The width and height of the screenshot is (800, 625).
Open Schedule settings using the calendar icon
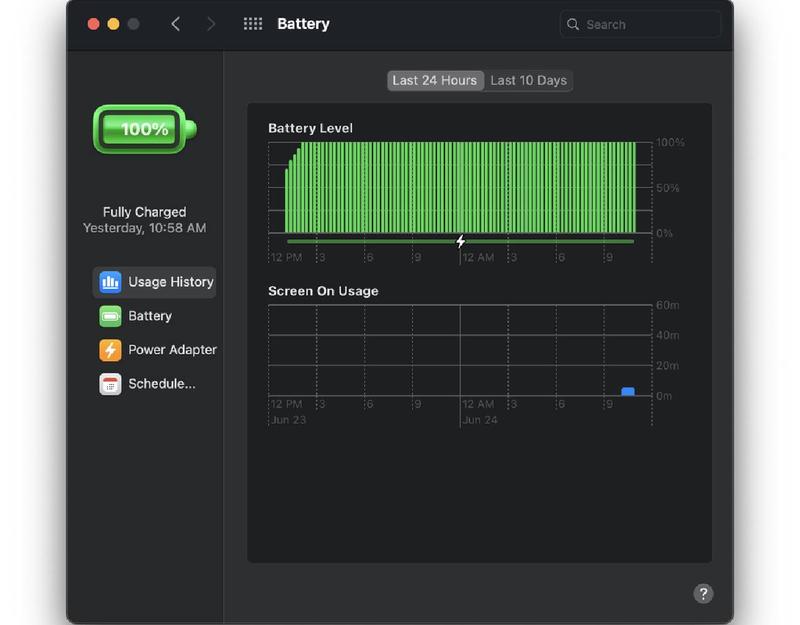pyautogui.click(x=110, y=384)
